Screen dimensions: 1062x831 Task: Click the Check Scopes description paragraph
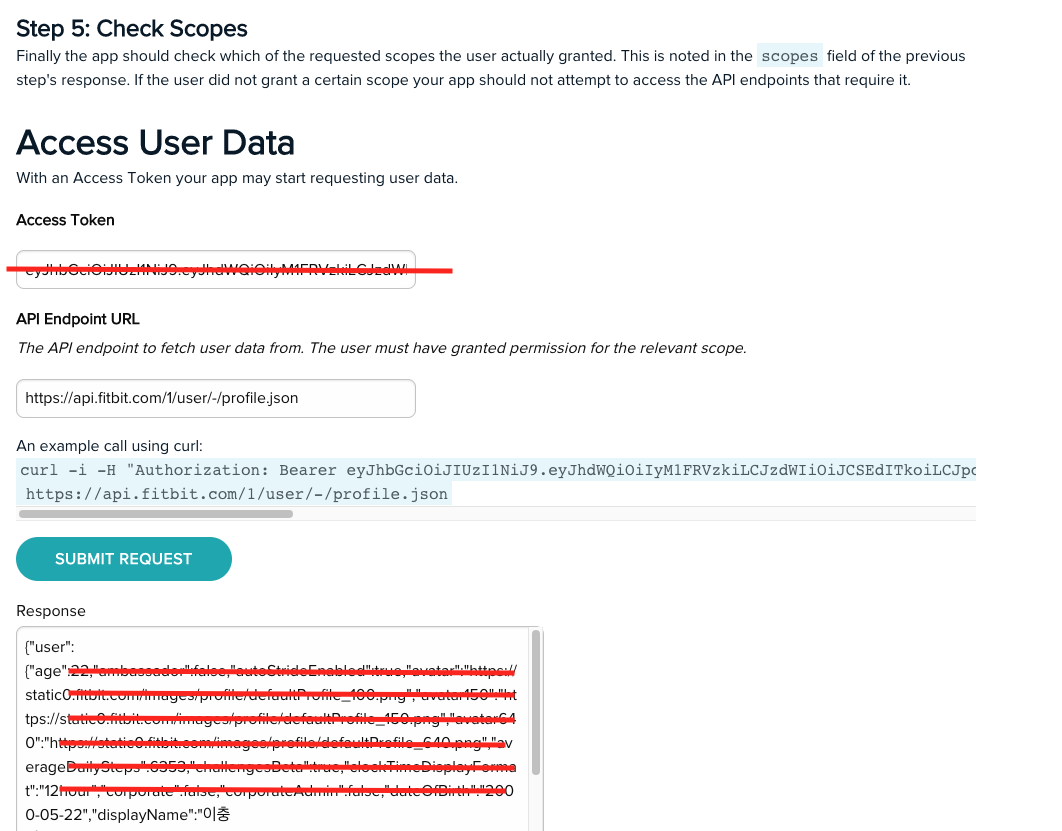(491, 68)
